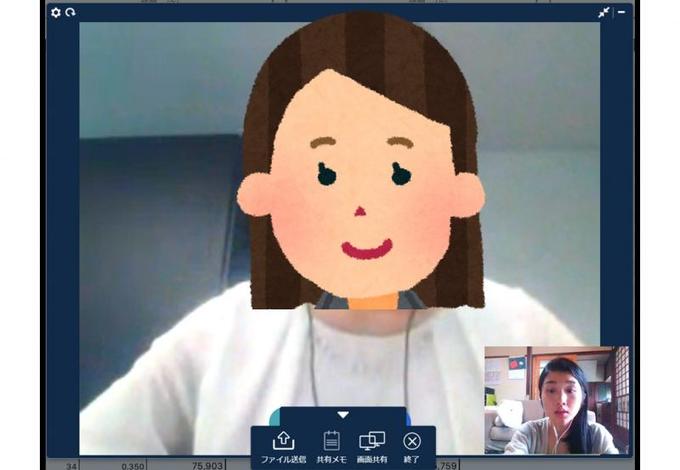Click the reload arrow icon
The image size is (680, 470).
coord(70,13)
